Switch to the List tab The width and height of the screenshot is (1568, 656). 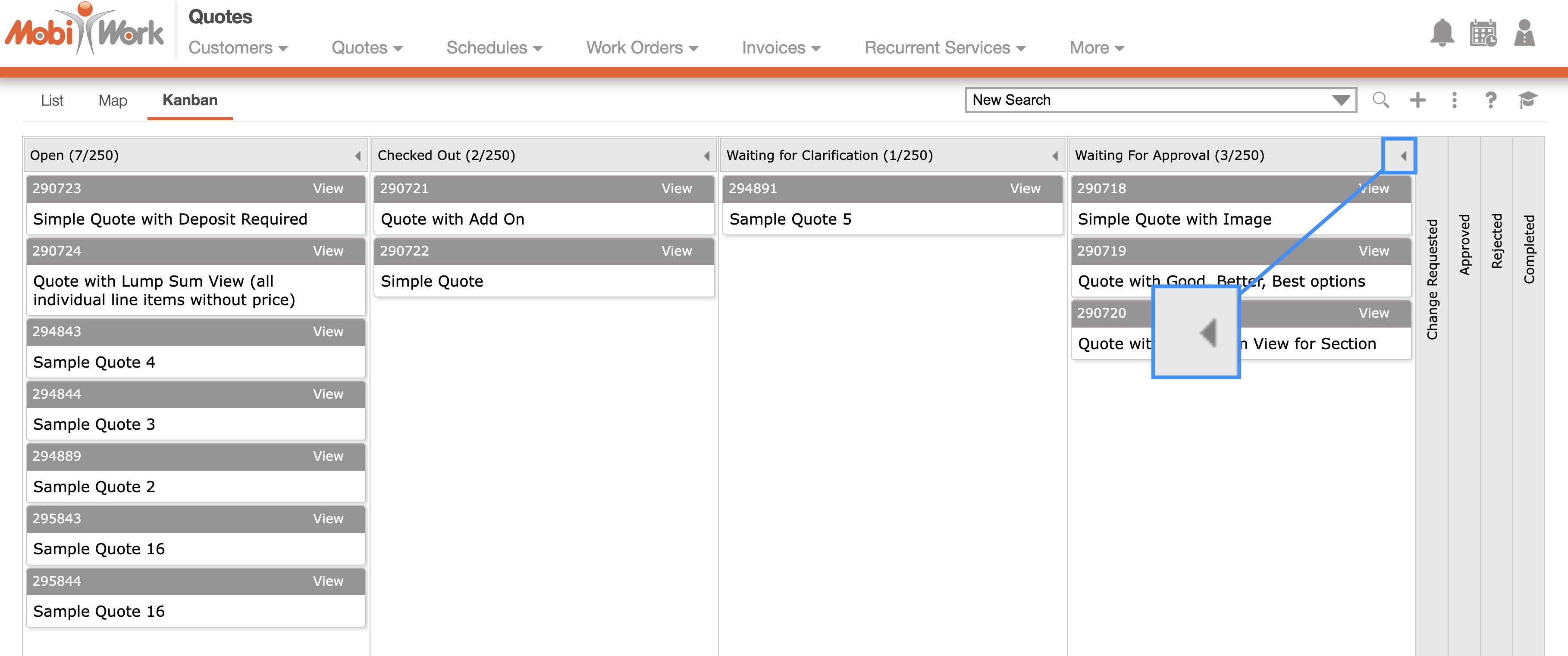52,100
